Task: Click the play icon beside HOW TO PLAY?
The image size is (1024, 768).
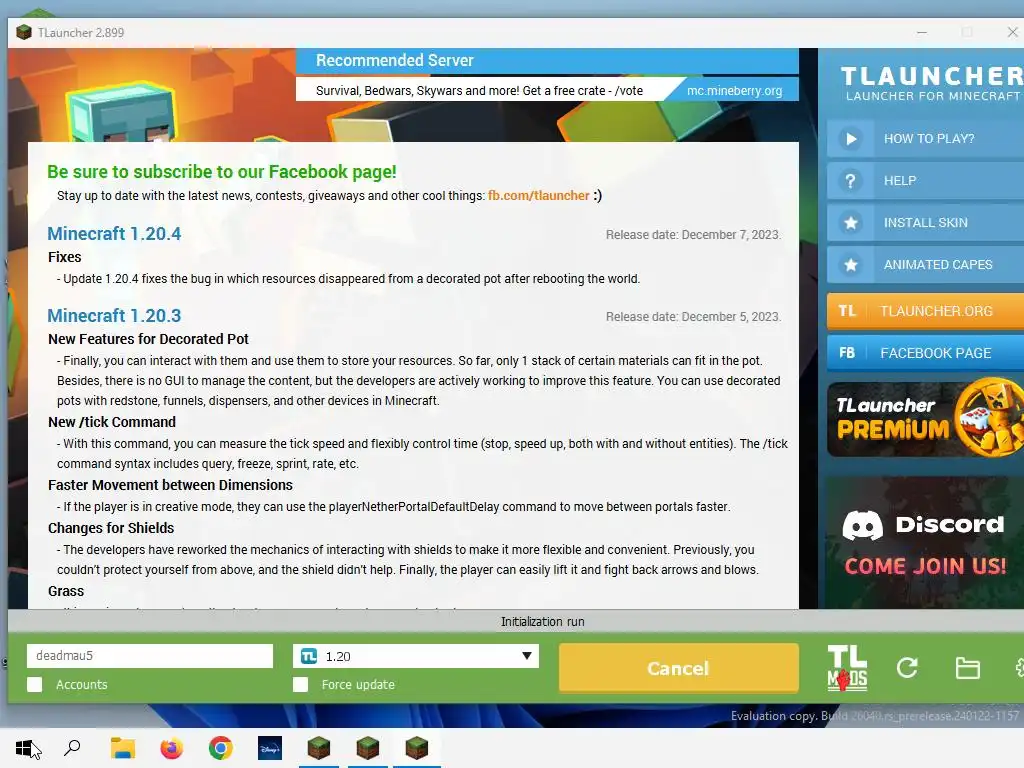Action: coord(850,138)
